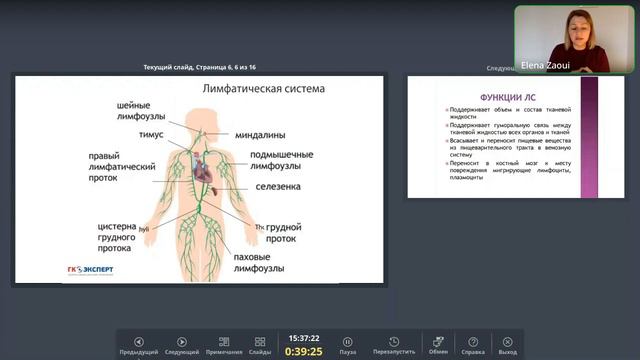Click the 'шейные лимфоузлы' label
640x360 pixels.
tap(141, 111)
